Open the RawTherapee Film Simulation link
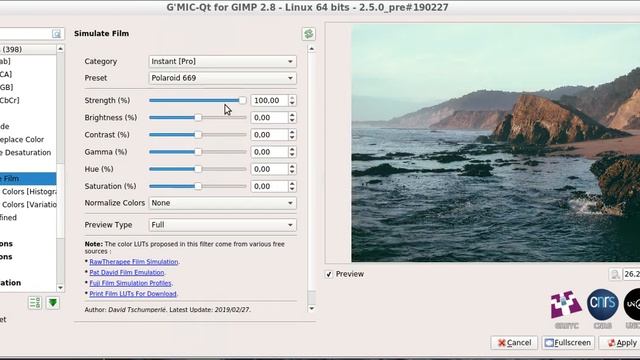Image resolution: width=640 pixels, height=360 pixels. click(x=134, y=262)
